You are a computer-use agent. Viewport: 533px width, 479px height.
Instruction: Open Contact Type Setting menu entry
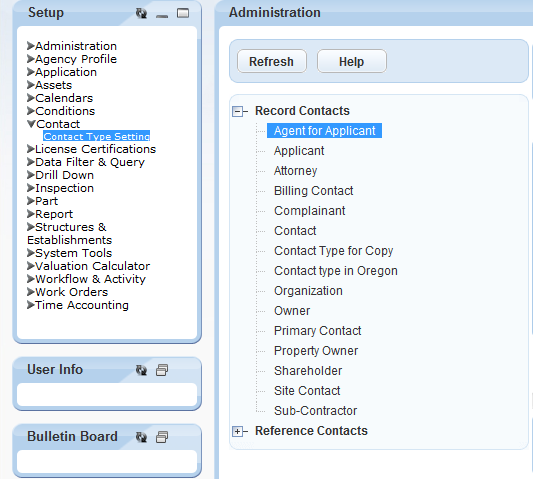[97, 136]
